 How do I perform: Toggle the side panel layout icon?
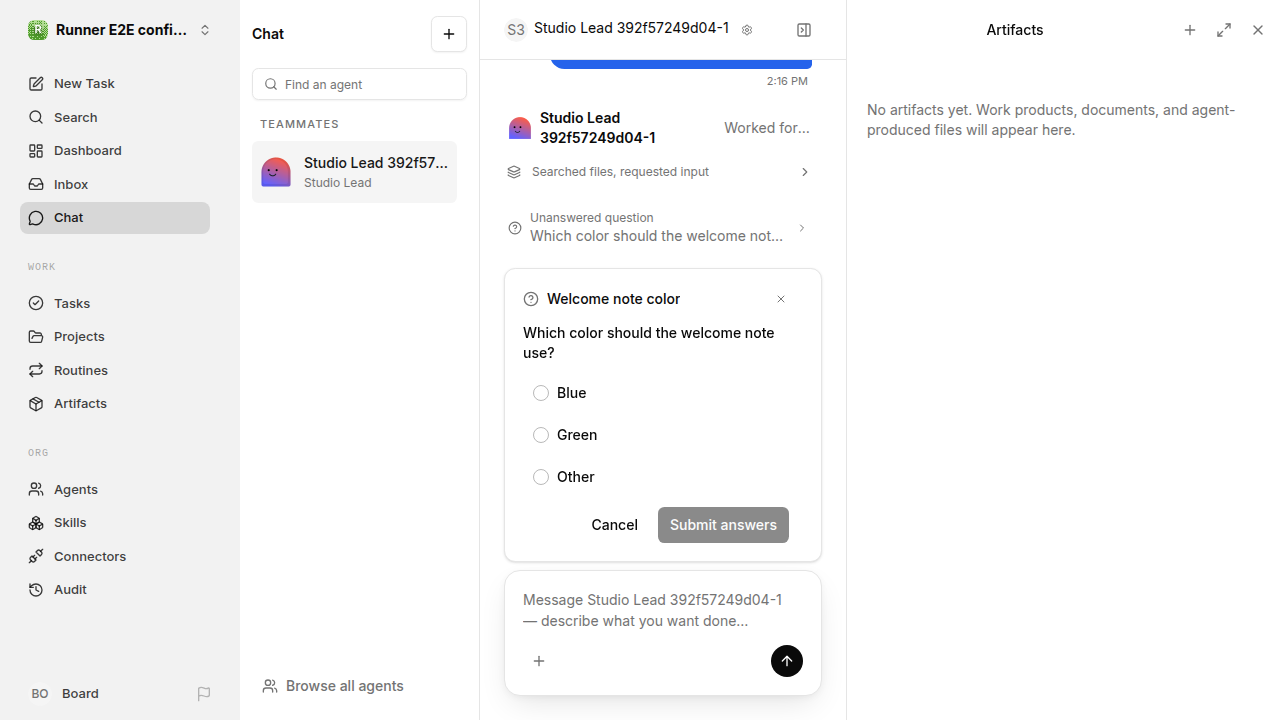coord(804,30)
